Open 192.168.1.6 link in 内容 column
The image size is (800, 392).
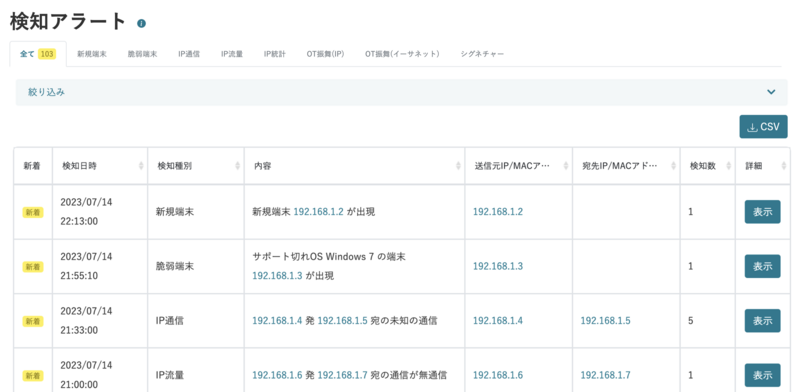coord(278,375)
